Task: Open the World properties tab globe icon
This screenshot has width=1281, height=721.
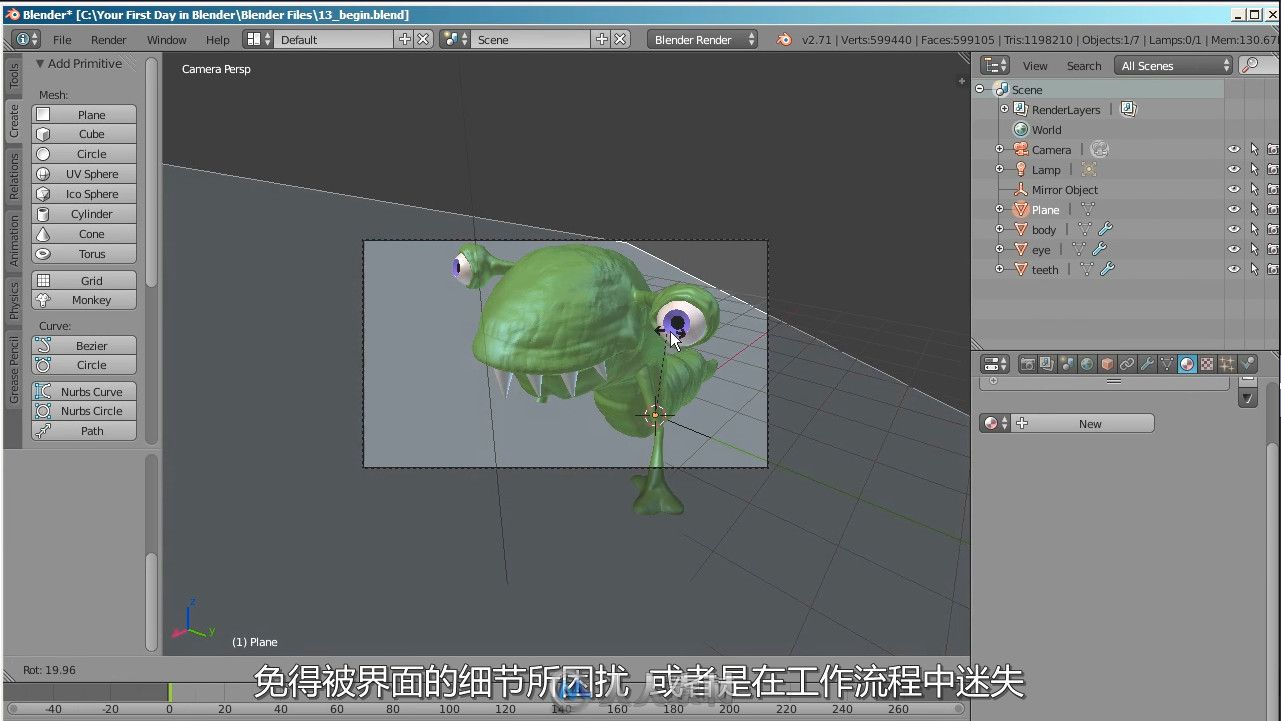Action: click(1087, 365)
